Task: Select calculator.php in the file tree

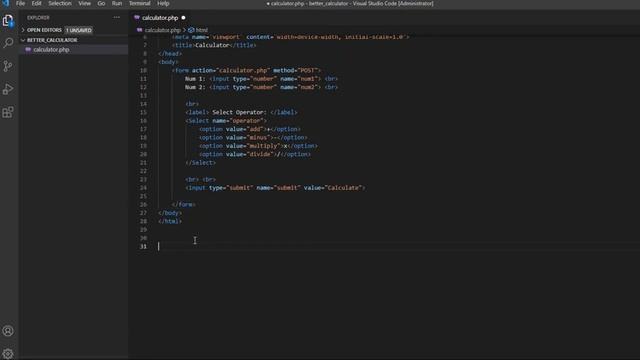Action: (x=51, y=49)
